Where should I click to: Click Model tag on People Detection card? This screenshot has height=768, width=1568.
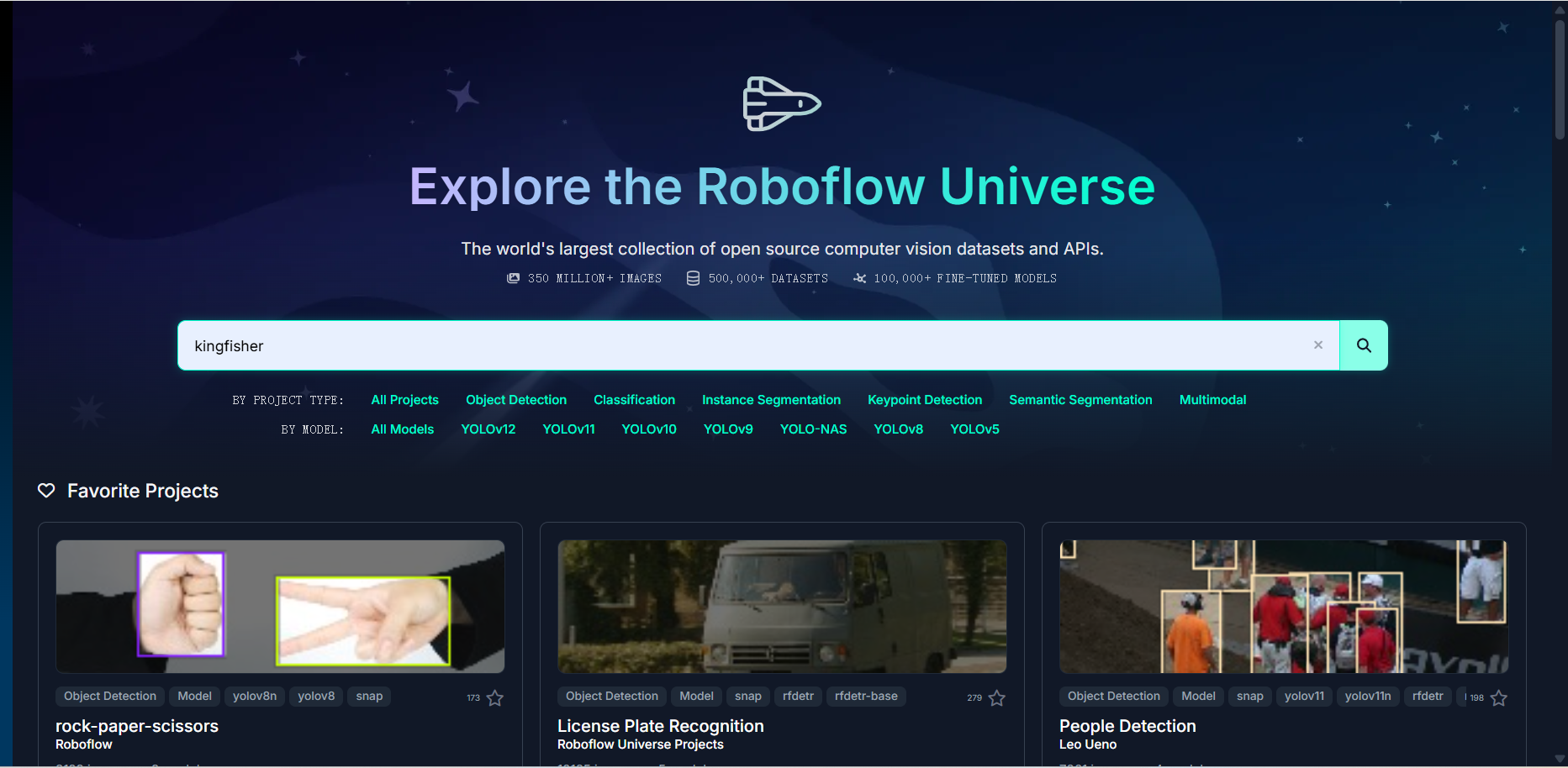coord(1198,697)
